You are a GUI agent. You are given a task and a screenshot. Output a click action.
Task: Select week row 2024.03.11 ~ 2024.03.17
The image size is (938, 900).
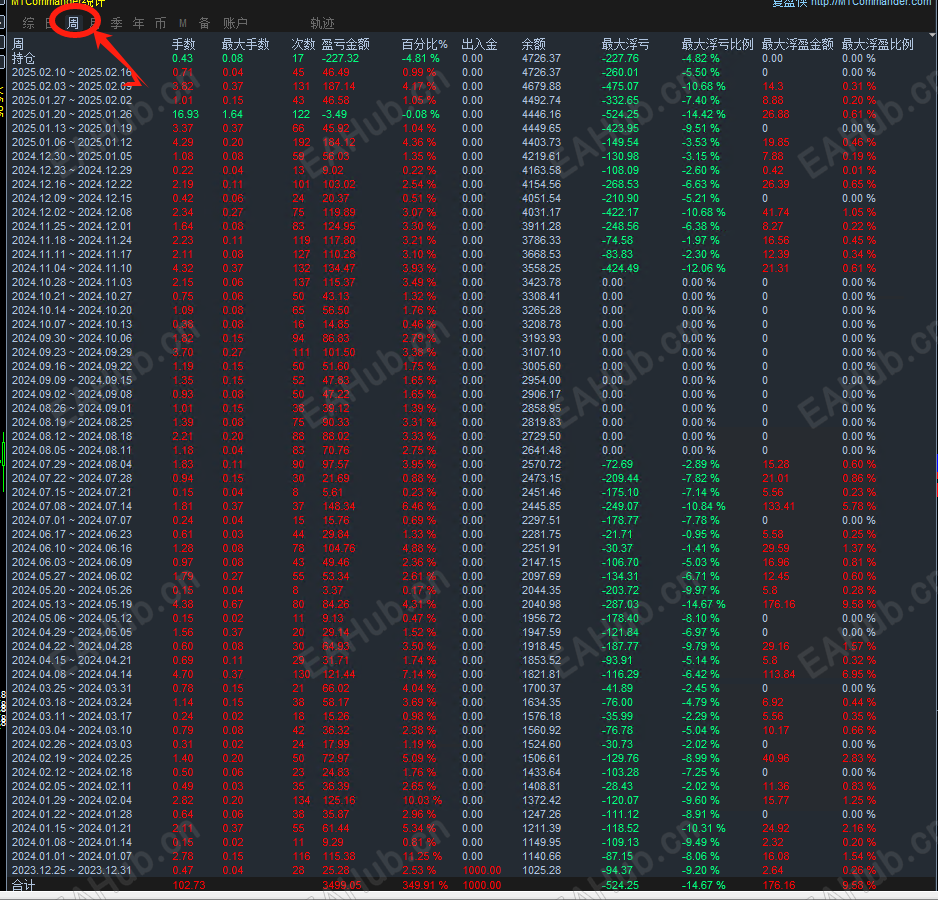click(72, 716)
